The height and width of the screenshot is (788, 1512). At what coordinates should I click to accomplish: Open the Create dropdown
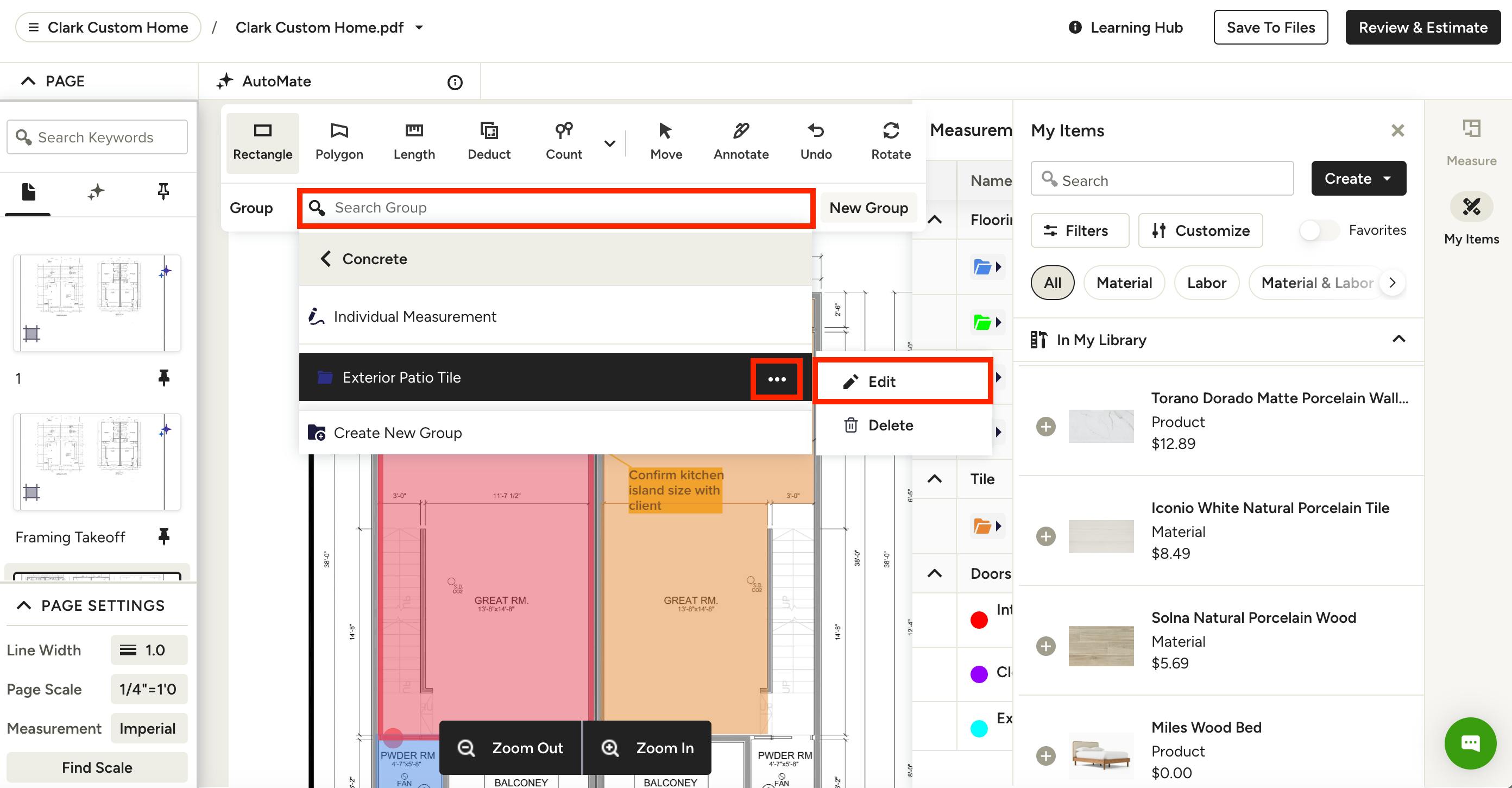pyautogui.click(x=1358, y=178)
